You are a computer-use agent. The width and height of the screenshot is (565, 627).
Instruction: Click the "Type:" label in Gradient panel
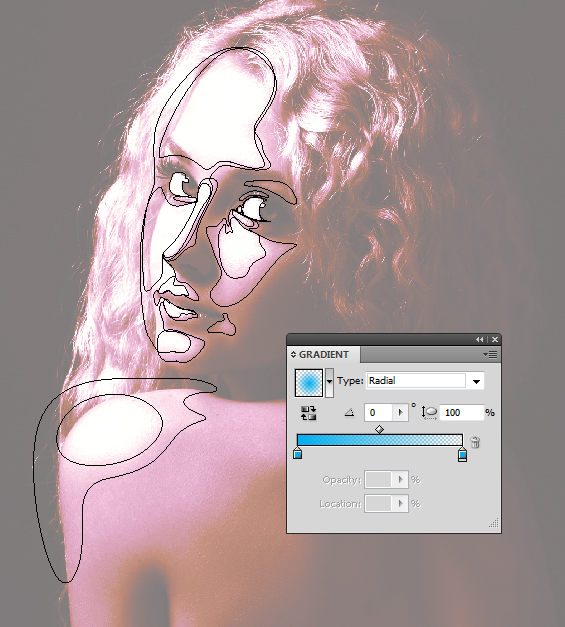pos(350,381)
